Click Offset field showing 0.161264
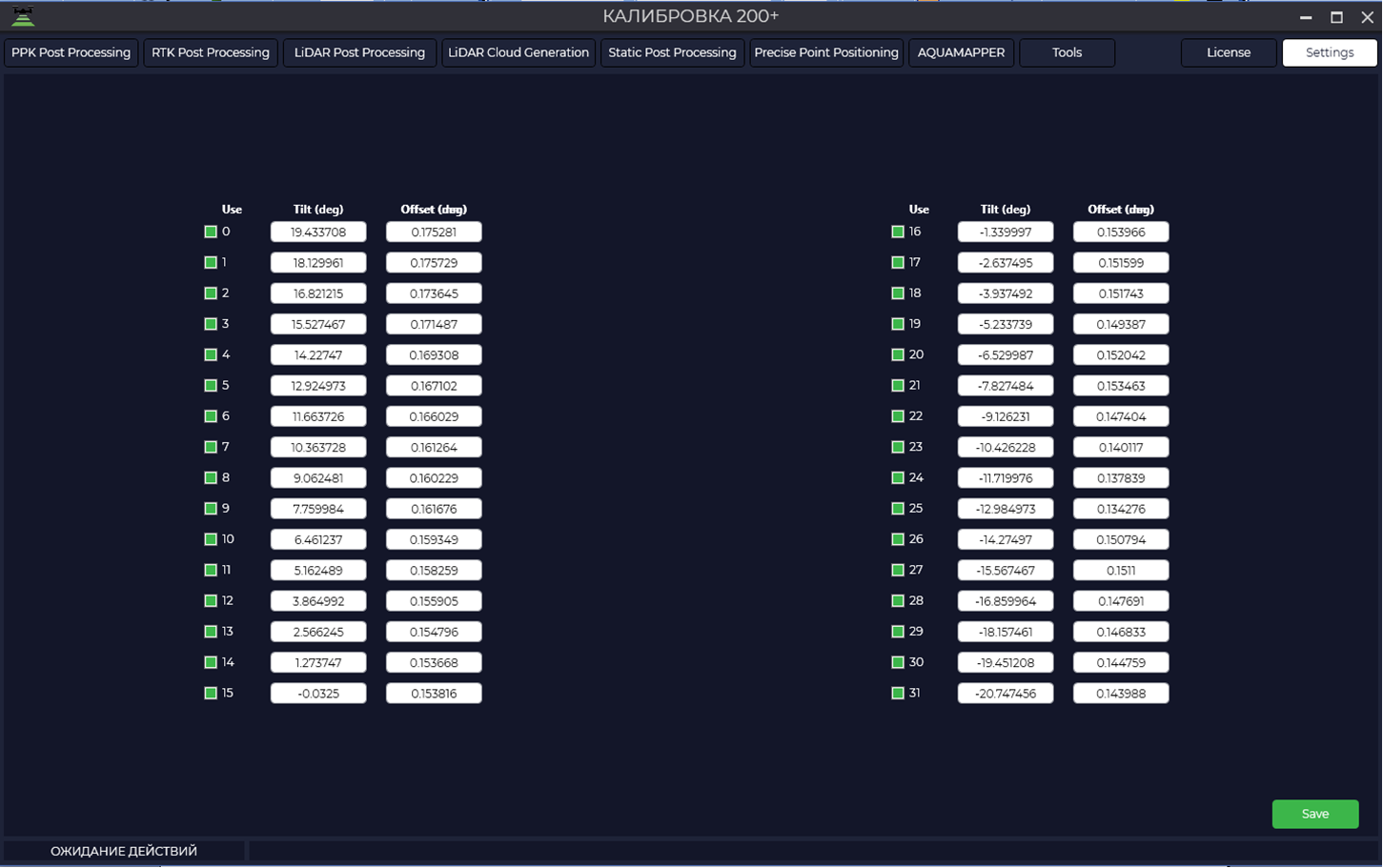This screenshot has width=1383, height=868. coord(434,447)
